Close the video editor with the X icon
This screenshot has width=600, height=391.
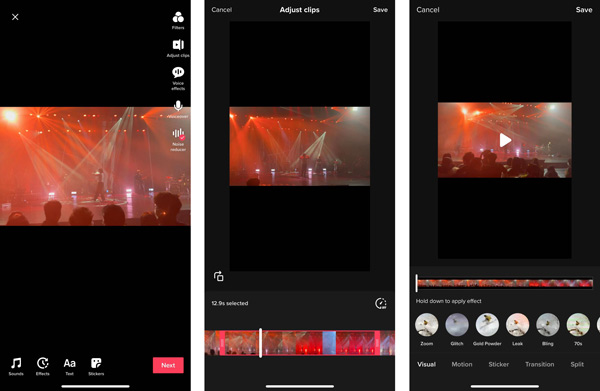pos(15,17)
